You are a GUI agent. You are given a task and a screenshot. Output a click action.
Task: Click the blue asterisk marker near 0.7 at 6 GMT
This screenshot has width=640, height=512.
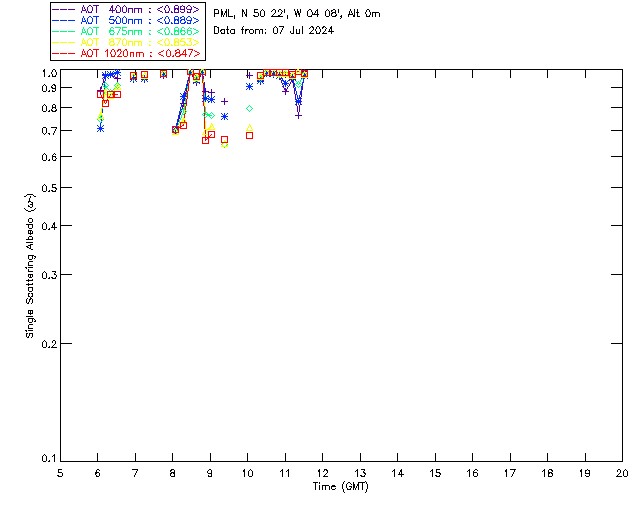[x=100, y=128]
